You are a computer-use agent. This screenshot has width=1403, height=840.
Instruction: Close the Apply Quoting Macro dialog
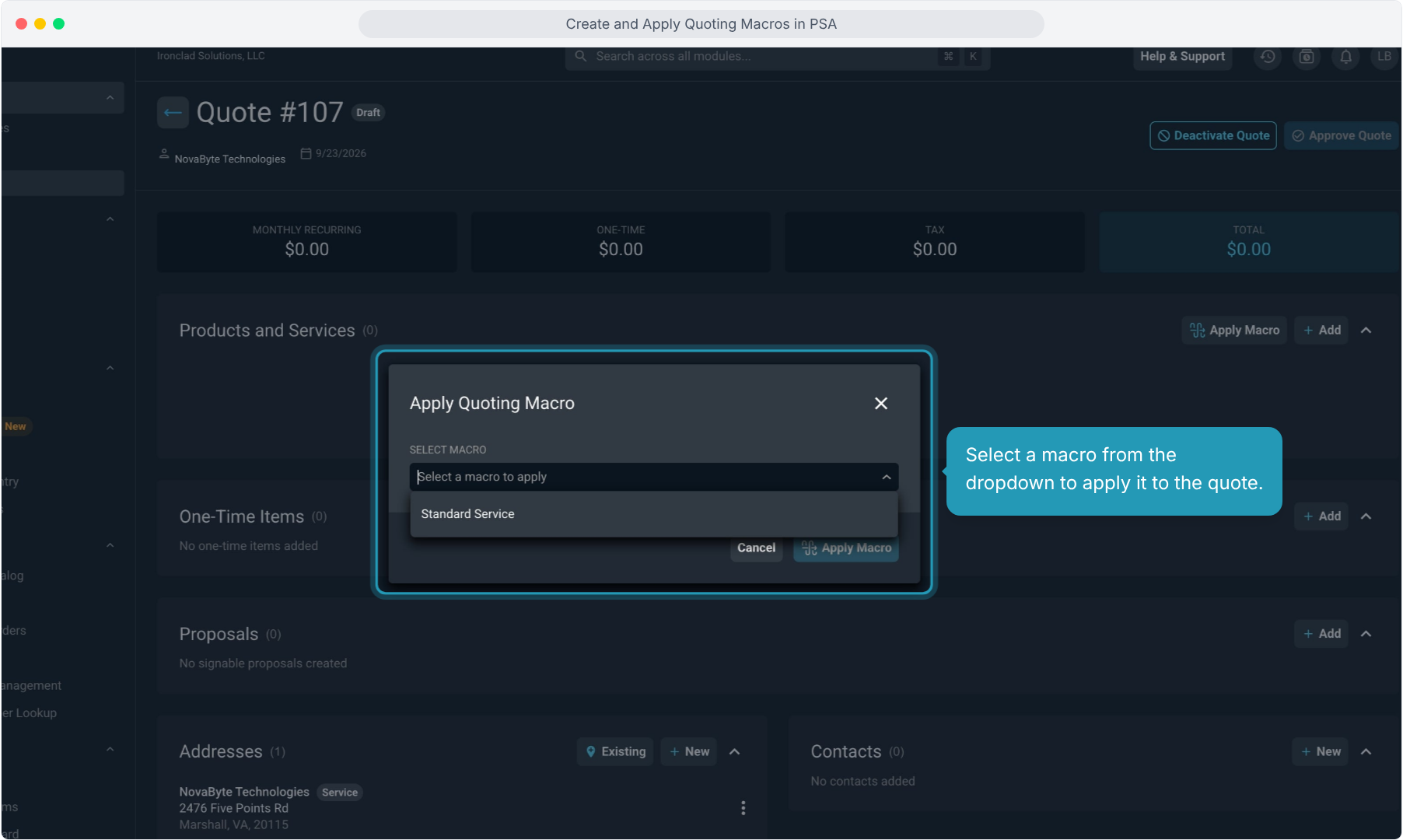pos(881,403)
